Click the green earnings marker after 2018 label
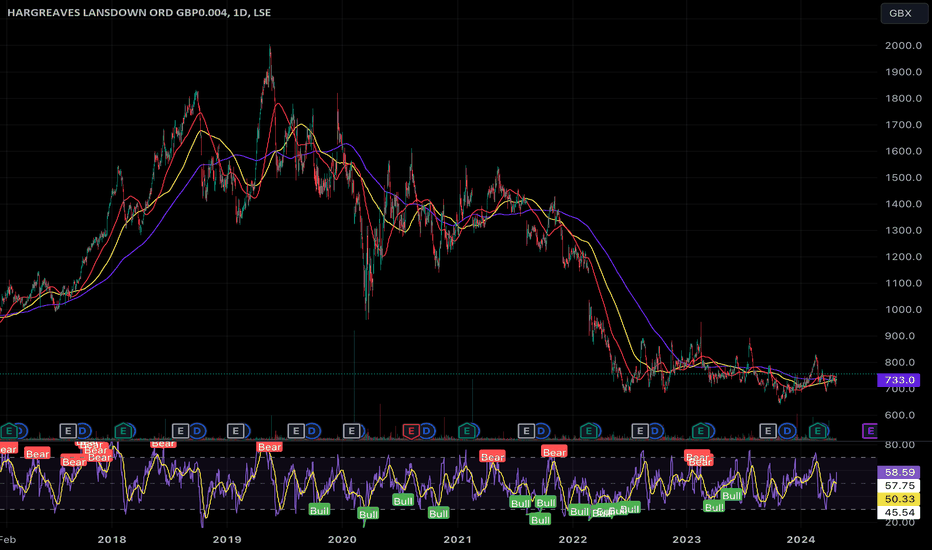This screenshot has height=550, width=932. [x=124, y=430]
